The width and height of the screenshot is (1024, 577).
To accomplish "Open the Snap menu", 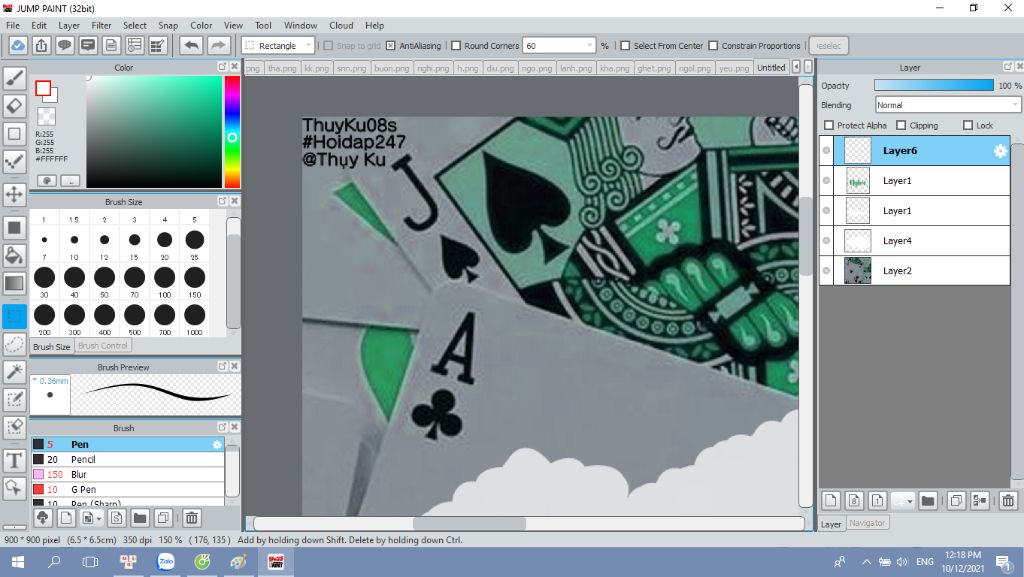I will (x=168, y=25).
